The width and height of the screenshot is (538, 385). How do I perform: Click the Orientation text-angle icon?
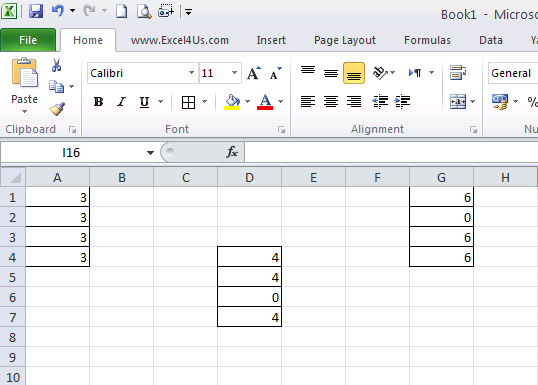point(380,73)
